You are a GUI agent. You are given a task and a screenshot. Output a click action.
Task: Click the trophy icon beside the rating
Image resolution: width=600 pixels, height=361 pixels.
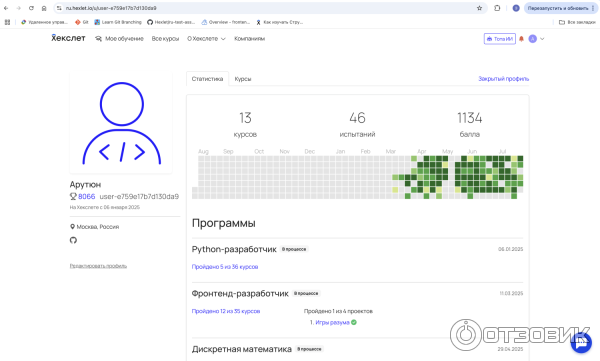(x=73, y=196)
